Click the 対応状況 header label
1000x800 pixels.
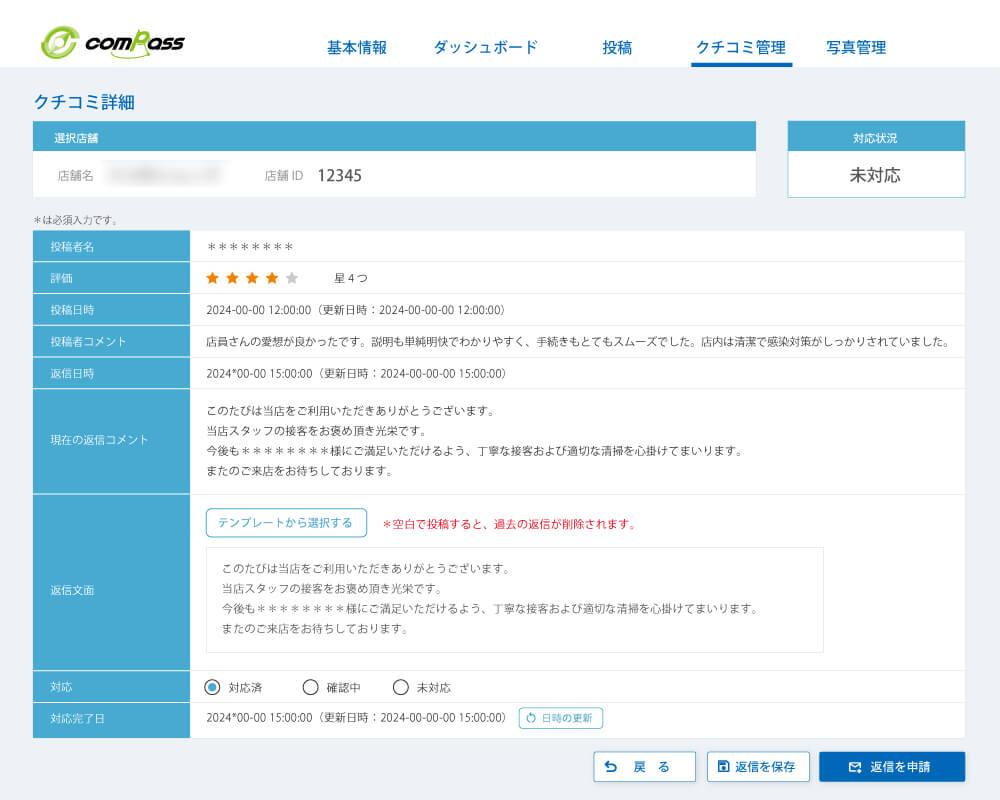click(875, 138)
